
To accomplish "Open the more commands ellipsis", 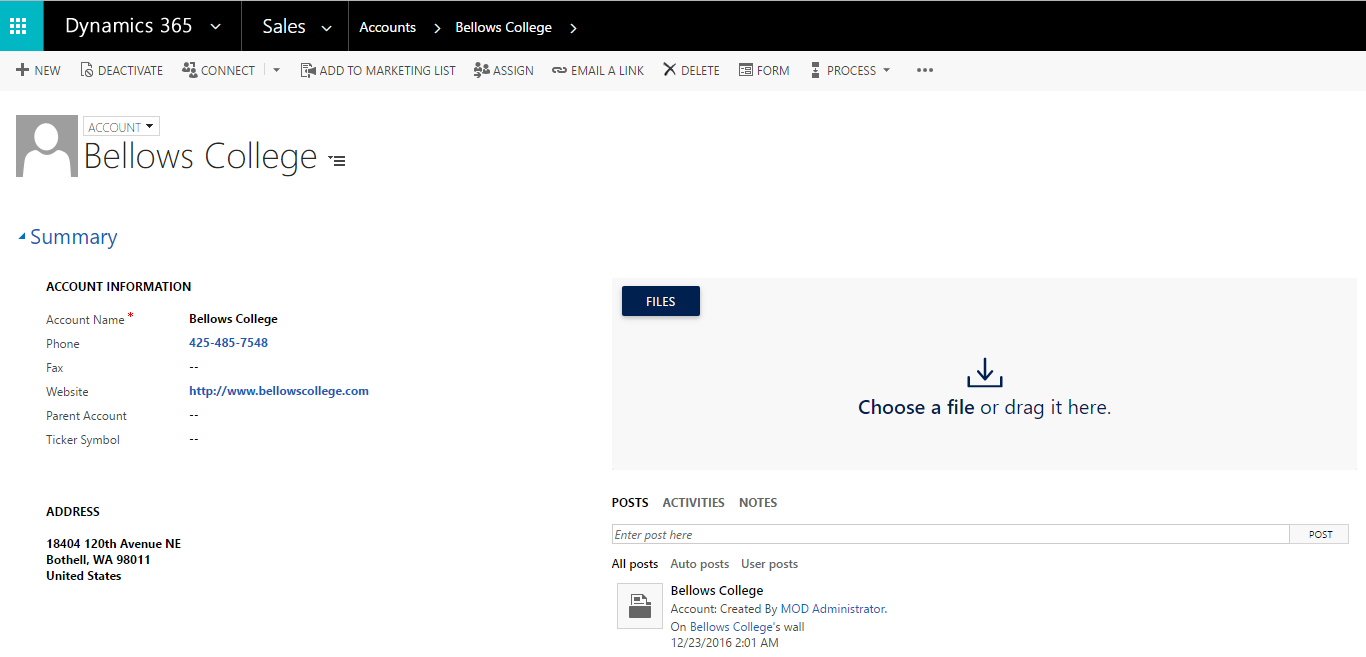I will [924, 69].
